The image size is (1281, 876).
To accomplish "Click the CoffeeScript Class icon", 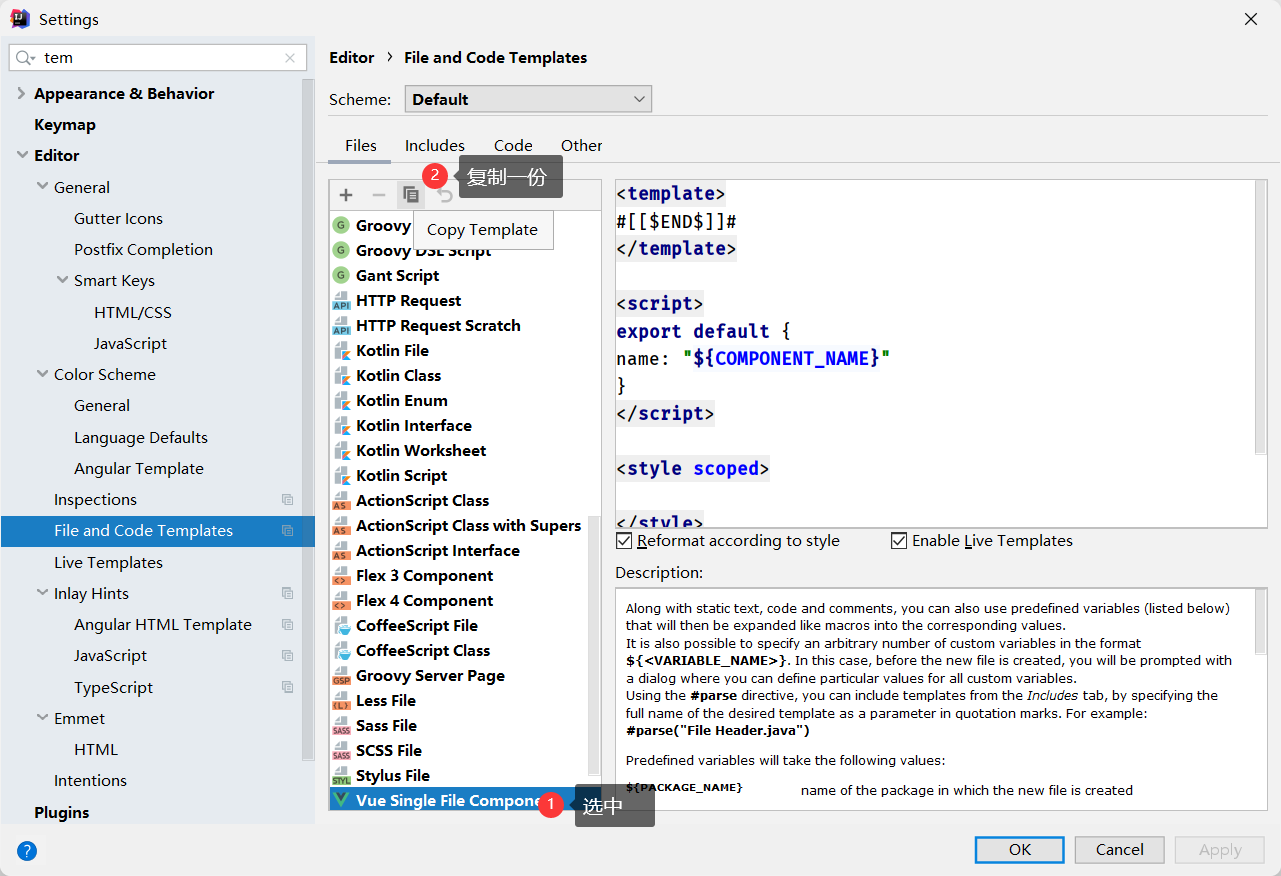I will point(341,650).
